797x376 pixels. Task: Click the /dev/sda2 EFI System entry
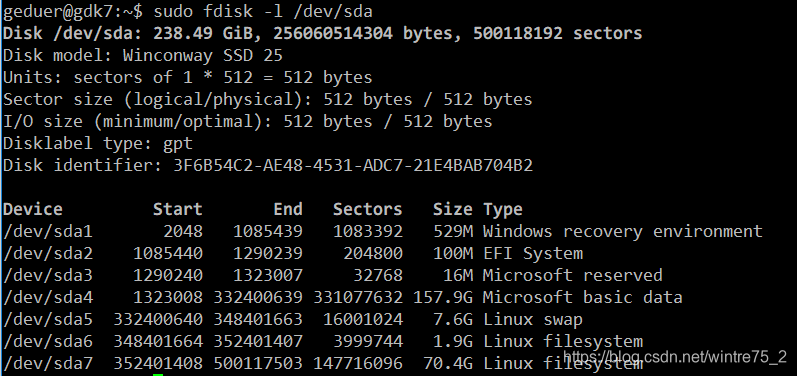tap(293, 254)
